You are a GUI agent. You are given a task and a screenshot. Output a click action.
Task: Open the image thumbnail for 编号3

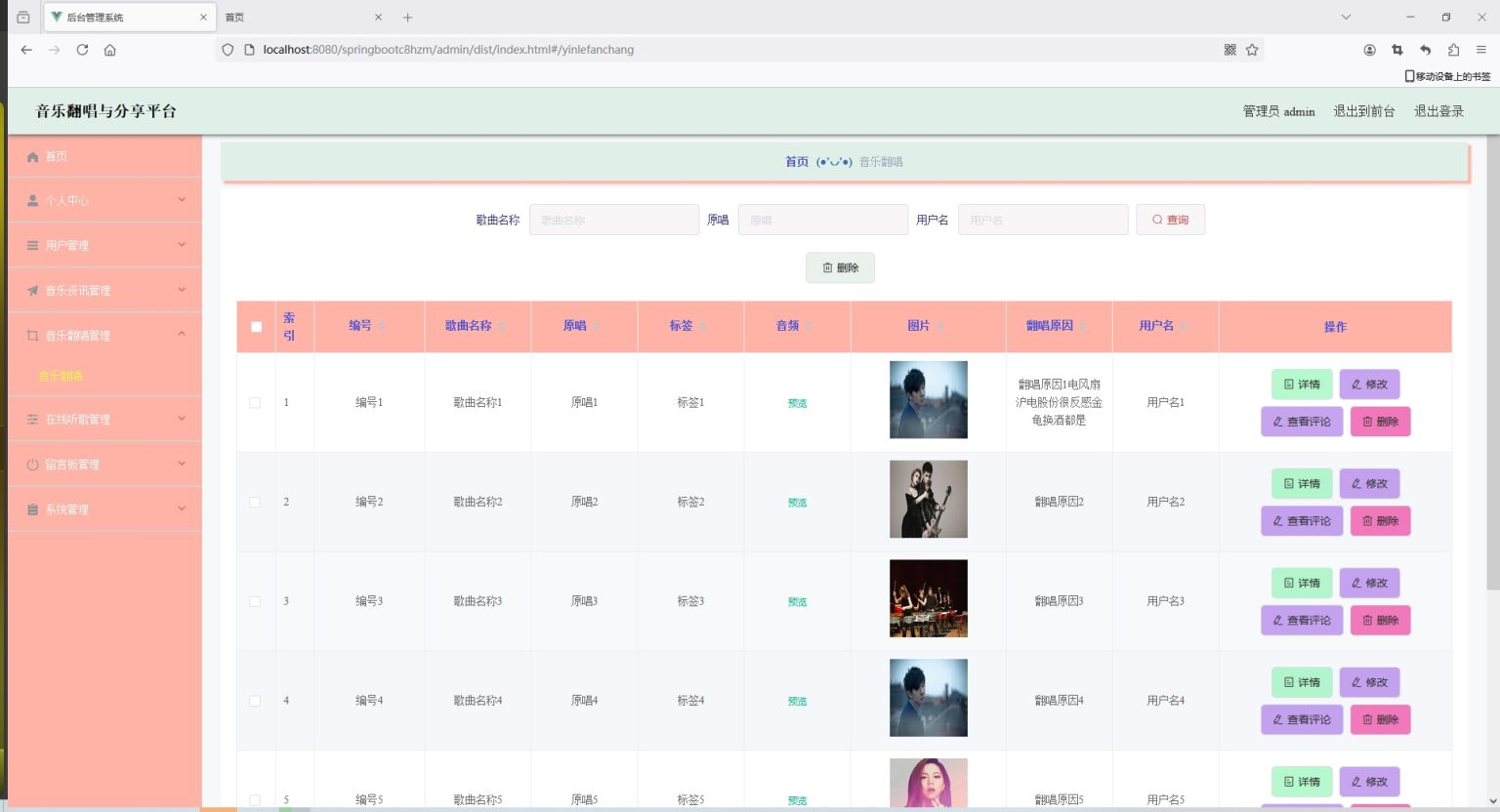click(x=929, y=599)
